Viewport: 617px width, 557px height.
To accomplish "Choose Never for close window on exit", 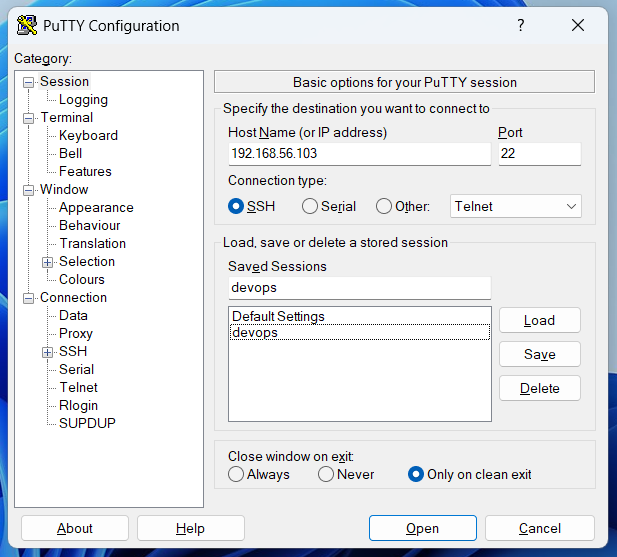I will point(326,474).
